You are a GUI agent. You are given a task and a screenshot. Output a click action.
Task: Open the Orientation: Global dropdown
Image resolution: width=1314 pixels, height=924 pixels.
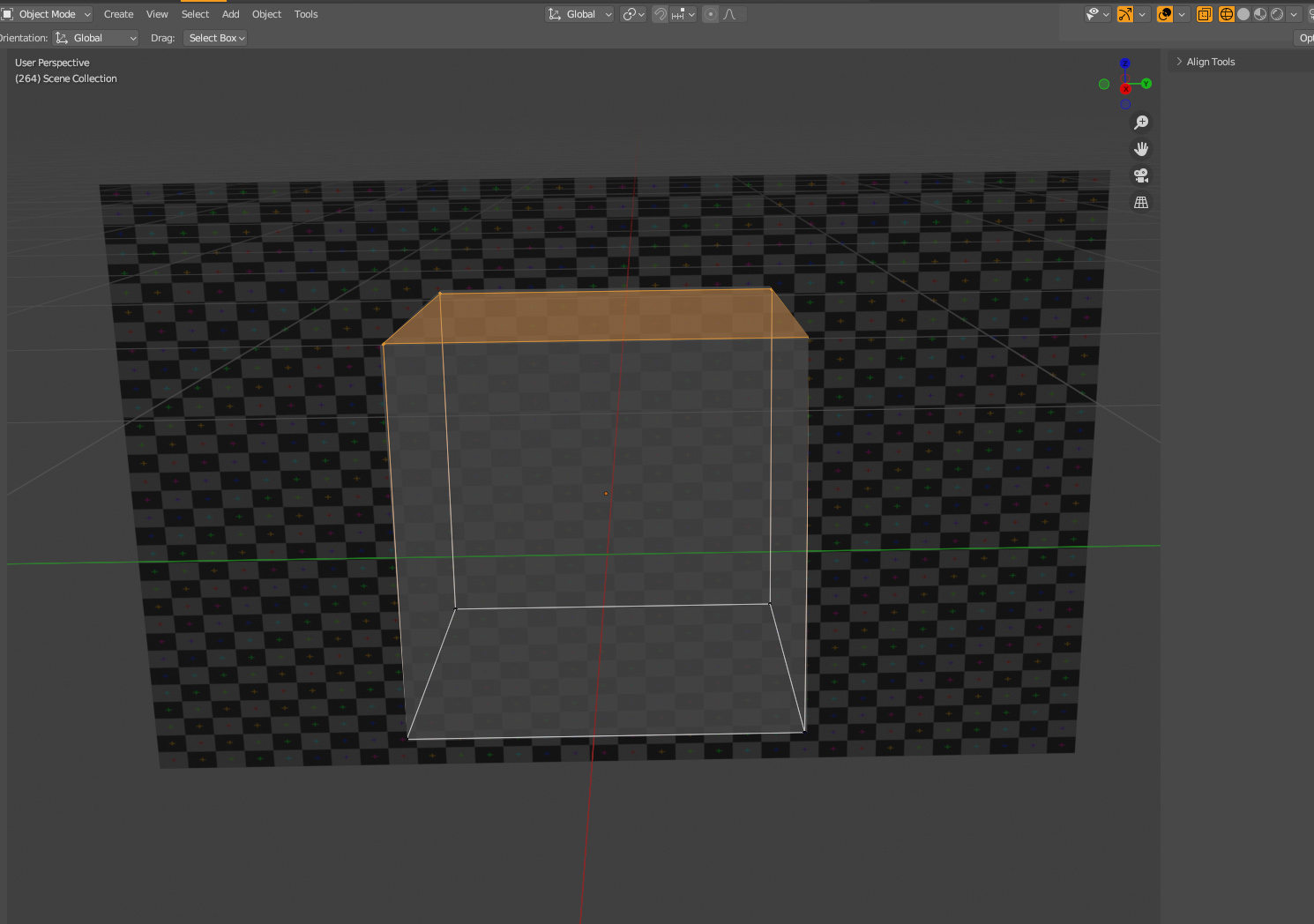tap(96, 38)
